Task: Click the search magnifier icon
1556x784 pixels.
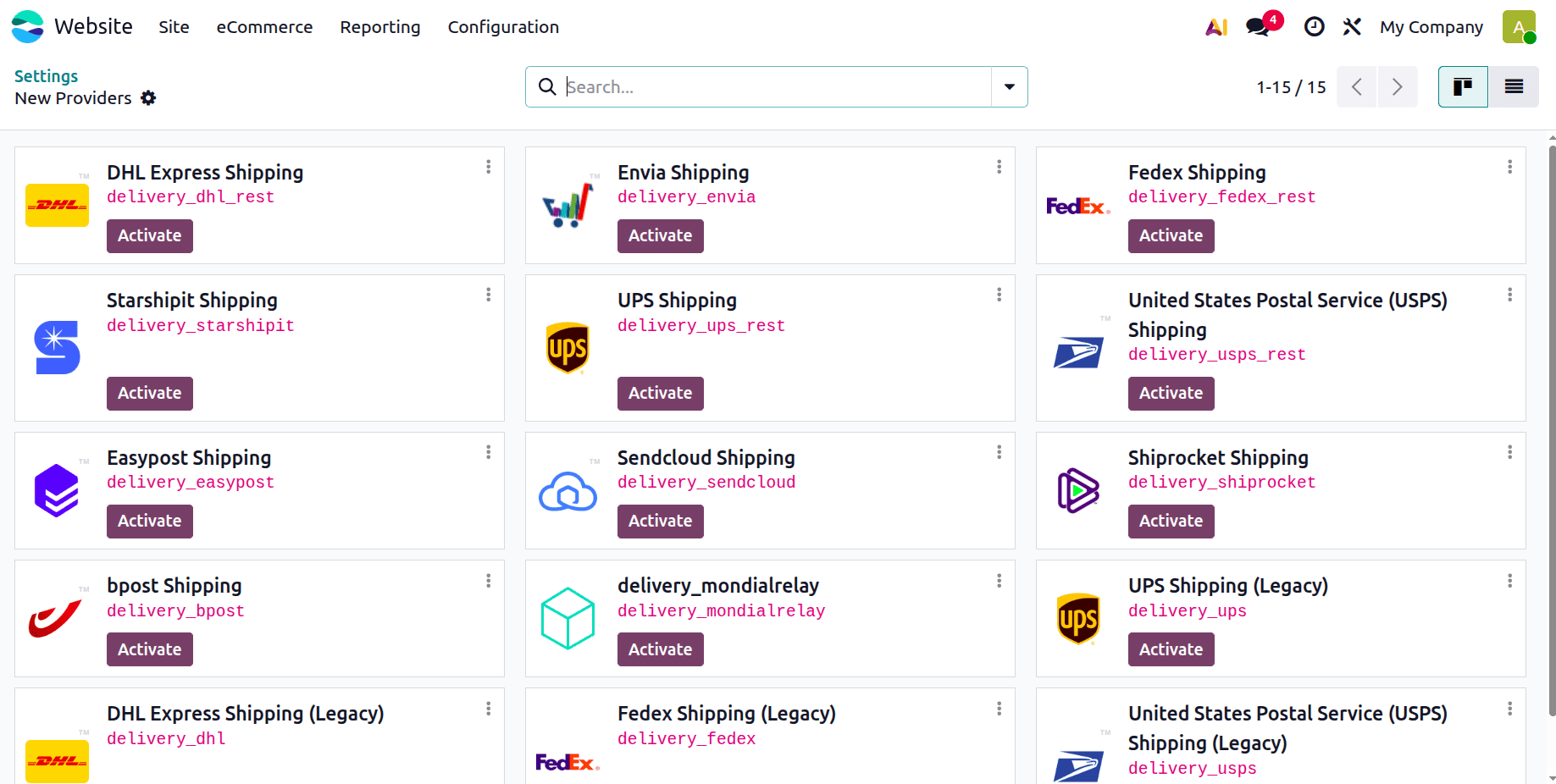Action: click(x=547, y=86)
